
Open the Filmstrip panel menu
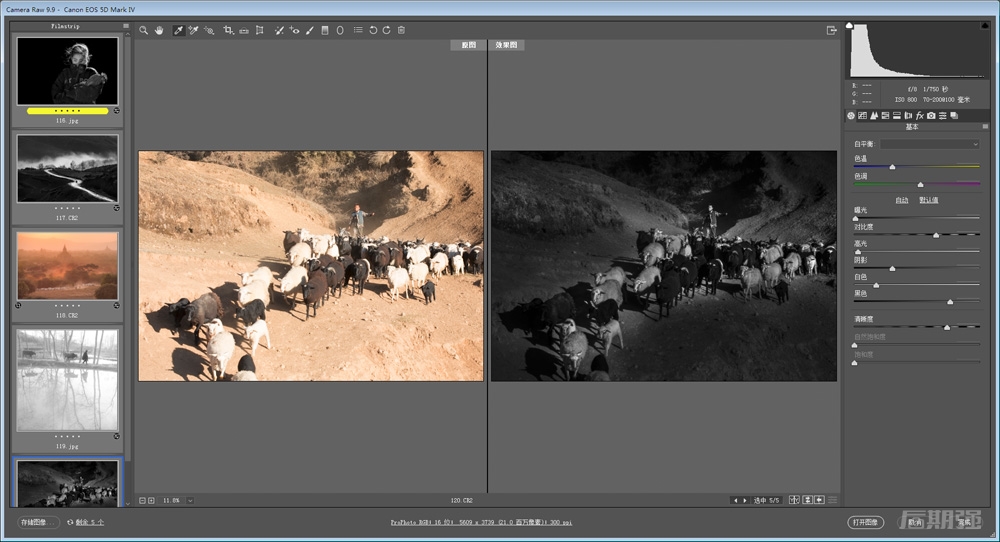pos(126,26)
